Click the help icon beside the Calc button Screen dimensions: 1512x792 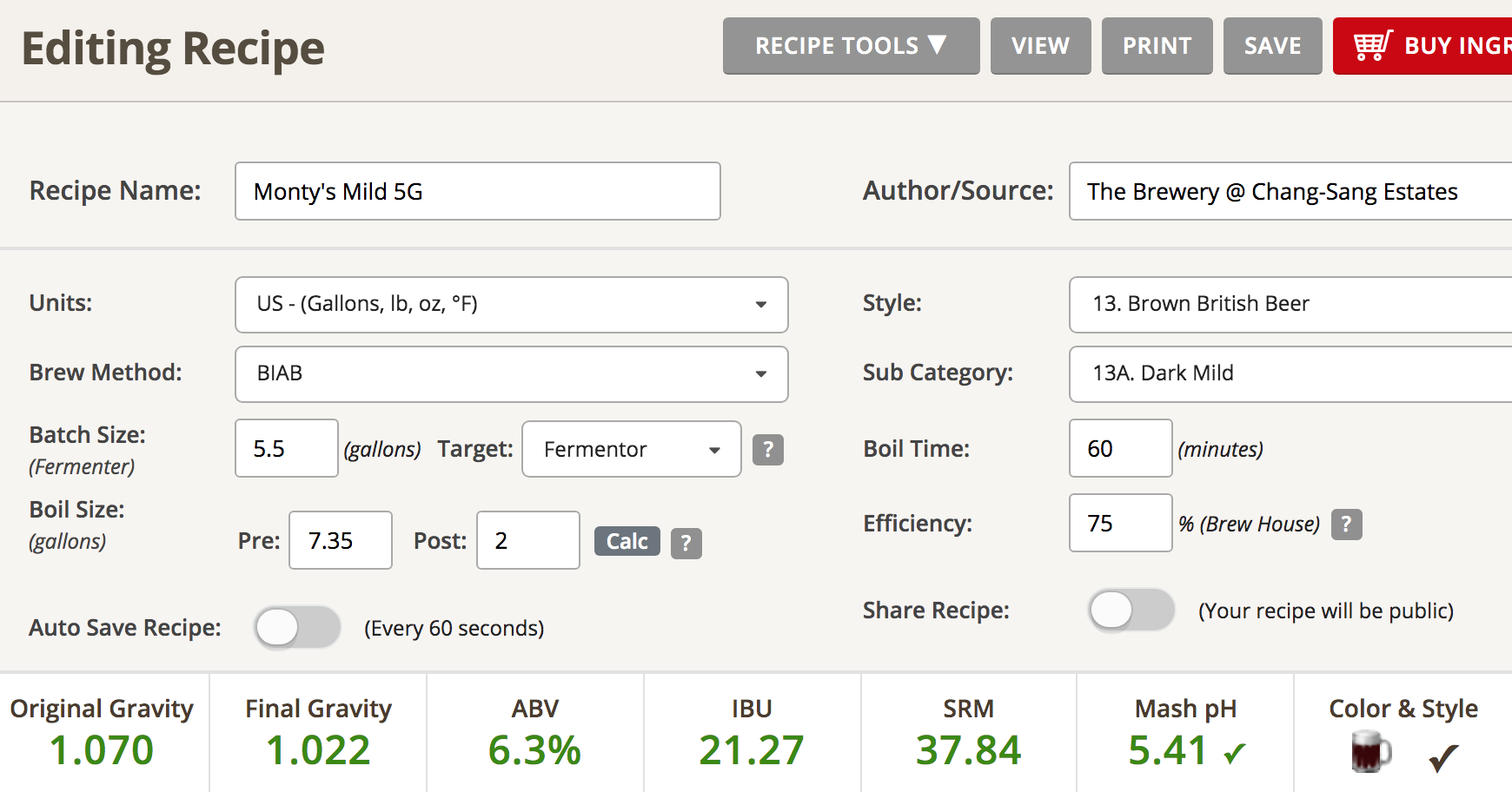pyautogui.click(x=686, y=543)
